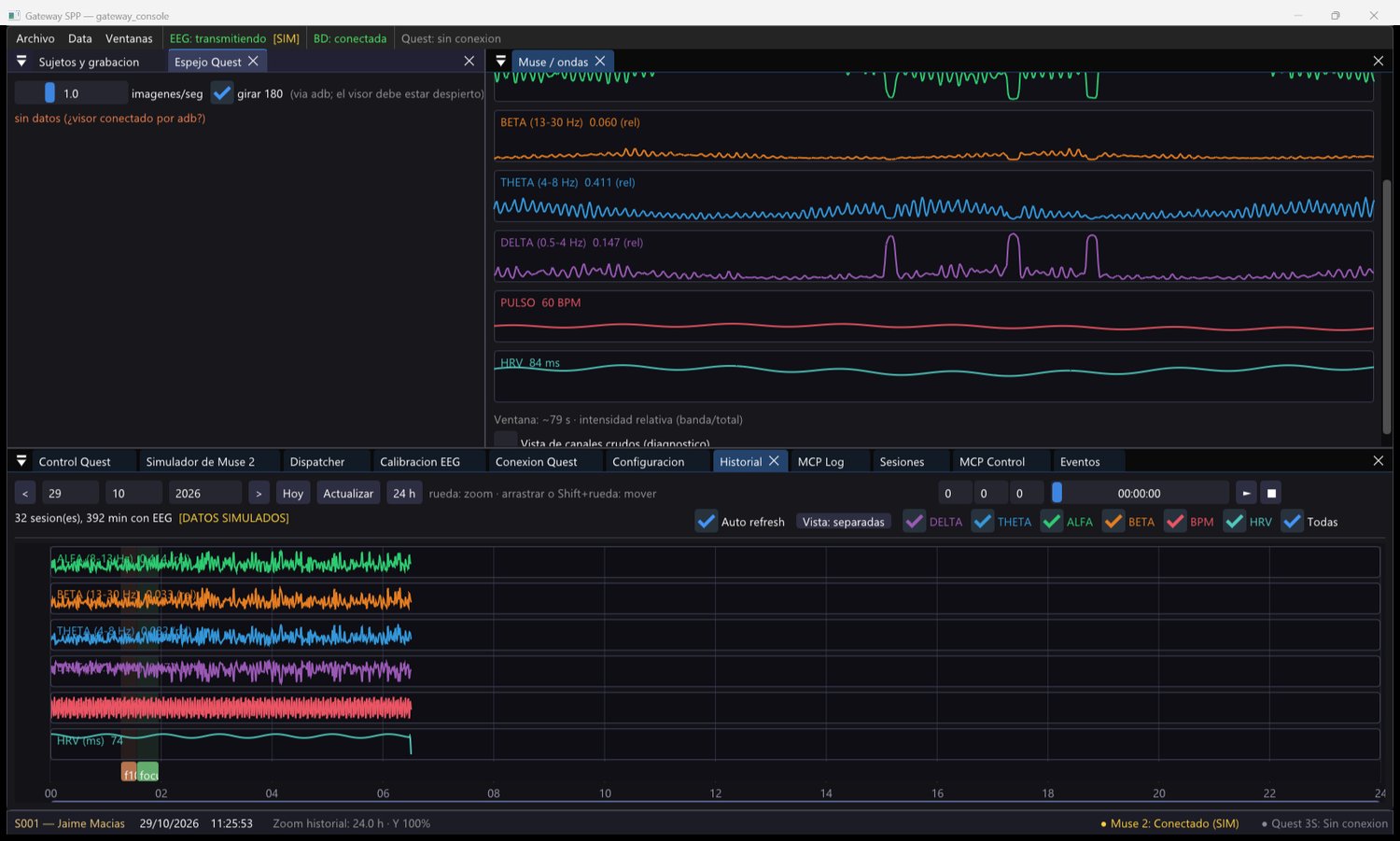1400x841 pixels.
Task: Click the Actualizar button
Action: [x=348, y=493]
